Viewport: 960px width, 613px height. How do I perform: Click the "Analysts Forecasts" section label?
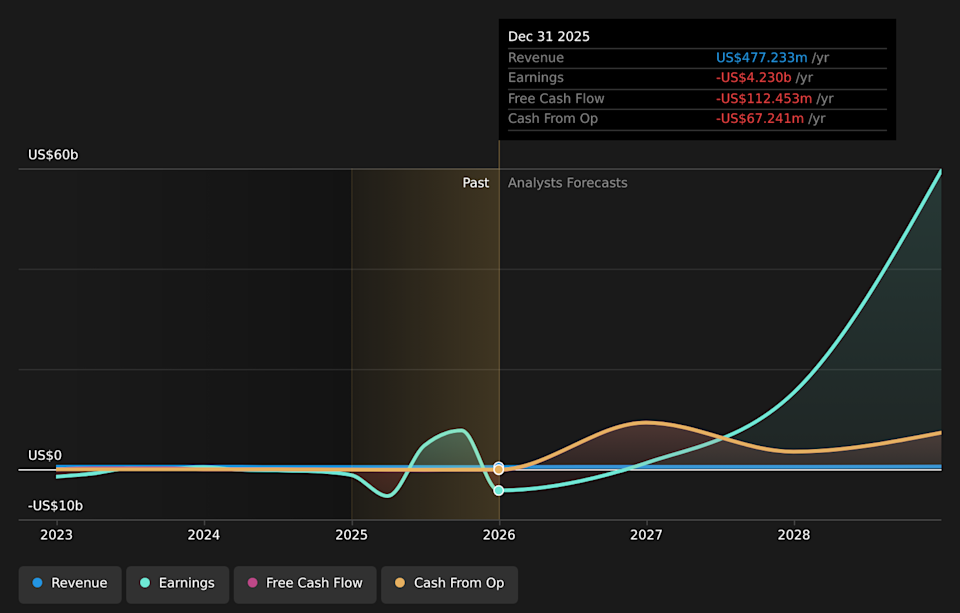567,183
